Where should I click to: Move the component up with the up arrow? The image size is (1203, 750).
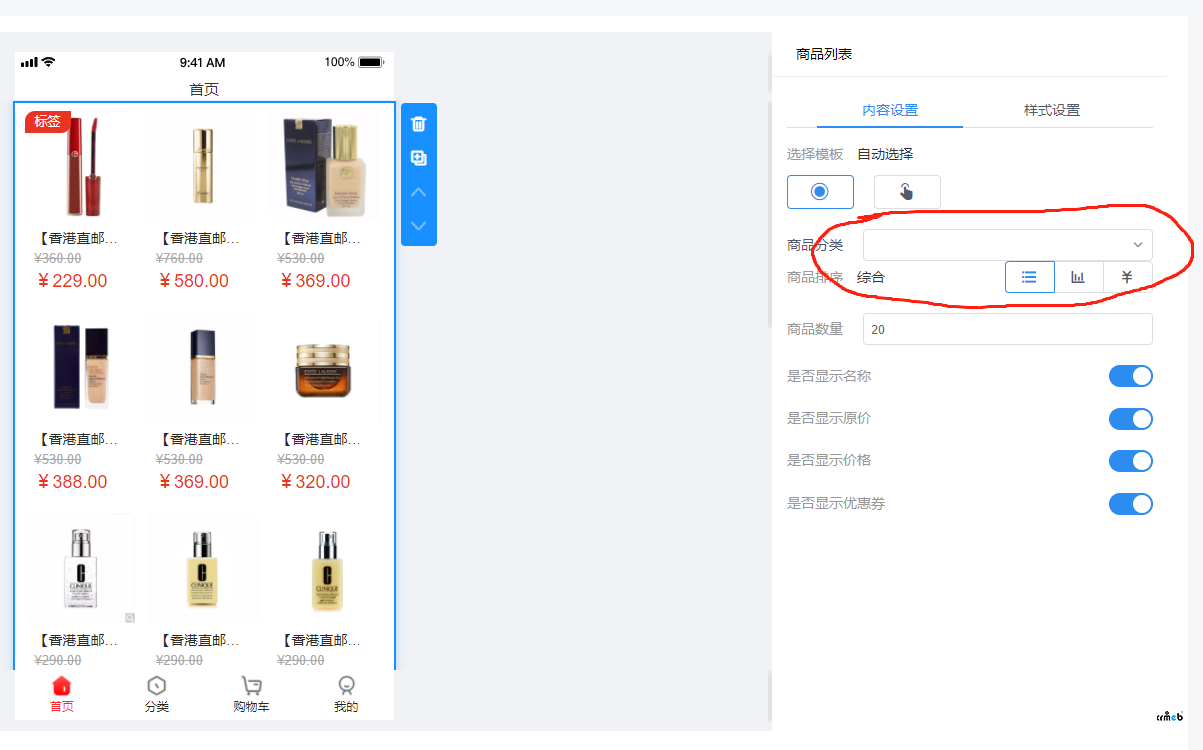pyautogui.click(x=419, y=192)
